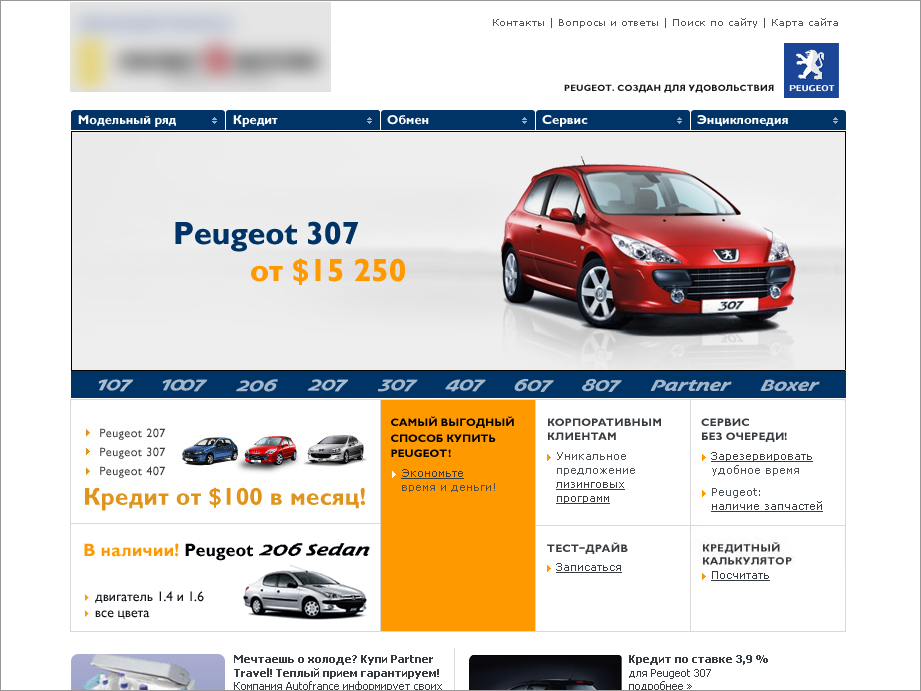Click the arrow bullet before Peugeot 307

pyautogui.click(x=88, y=452)
